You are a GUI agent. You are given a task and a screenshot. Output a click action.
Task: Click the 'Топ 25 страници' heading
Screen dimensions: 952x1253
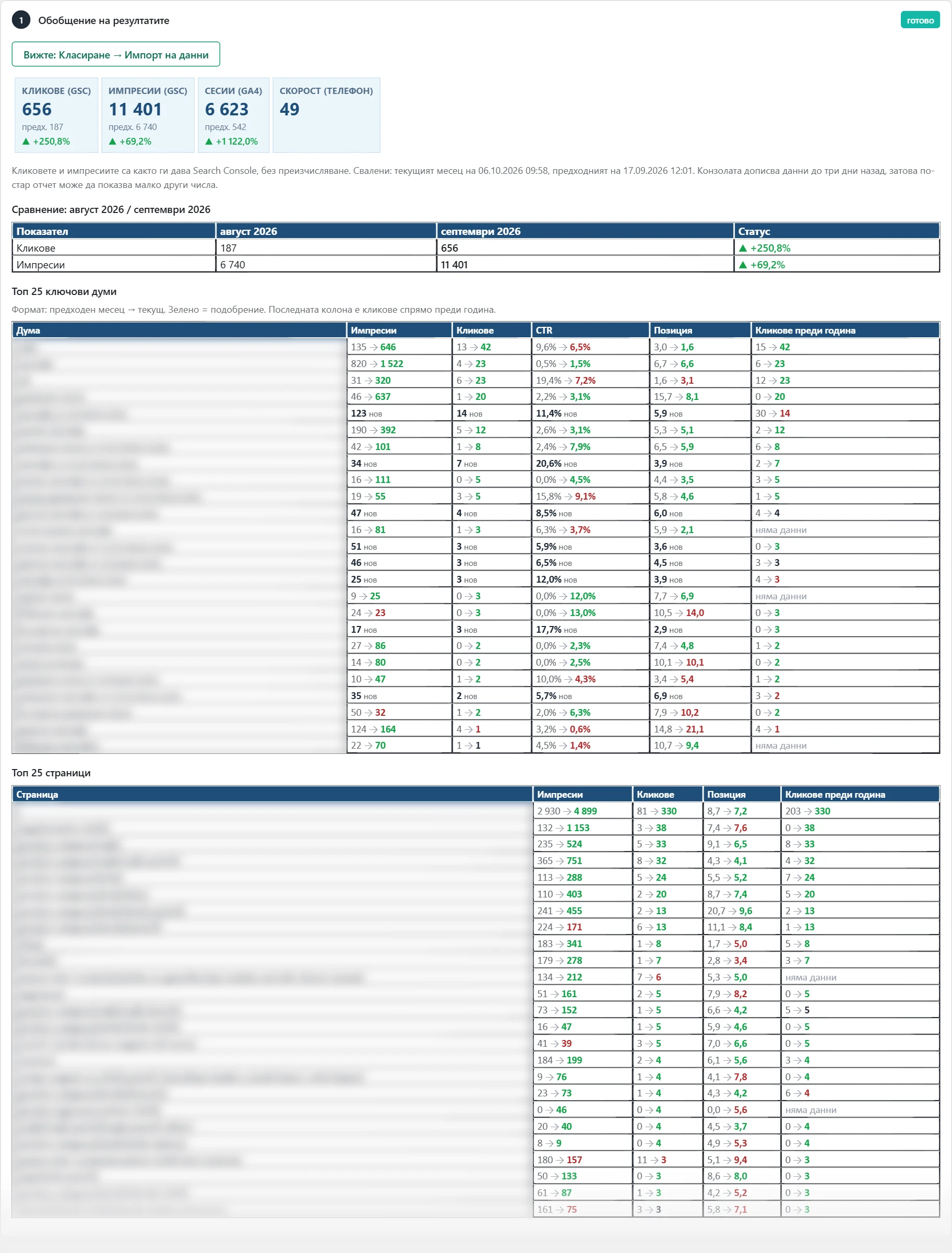pyautogui.click(x=51, y=773)
